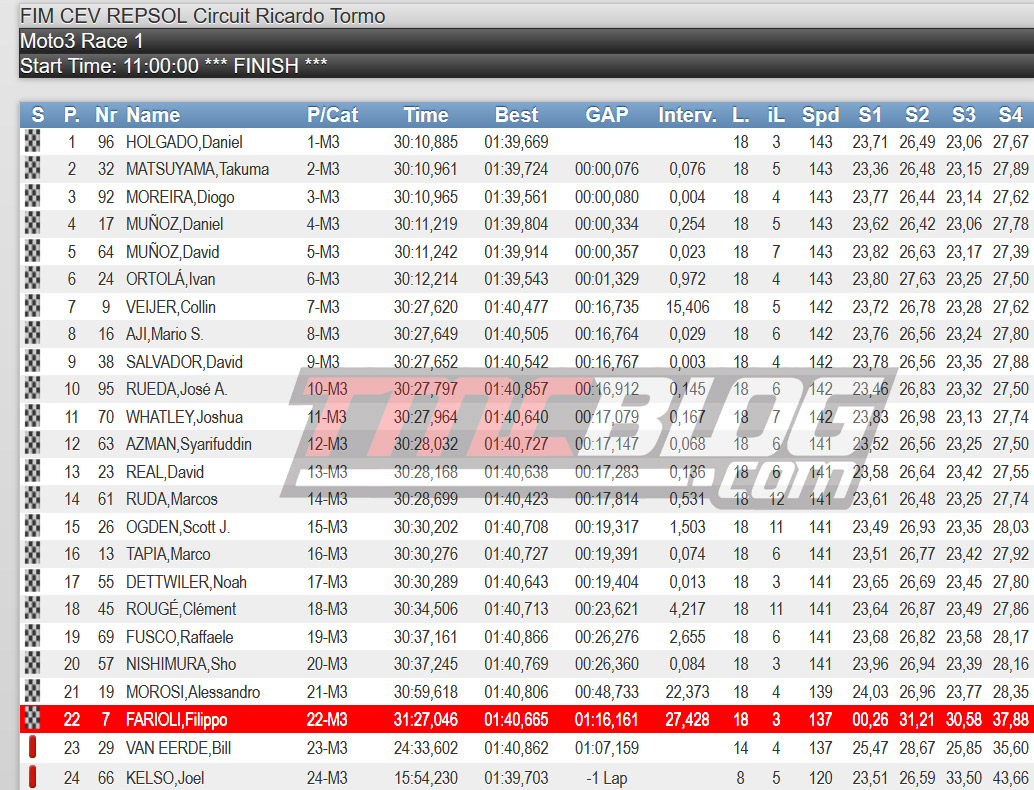1034x790 pixels.
Task: Click checkered flag icon beside ORTOLÁ, Ivan
Action: (x=33, y=279)
